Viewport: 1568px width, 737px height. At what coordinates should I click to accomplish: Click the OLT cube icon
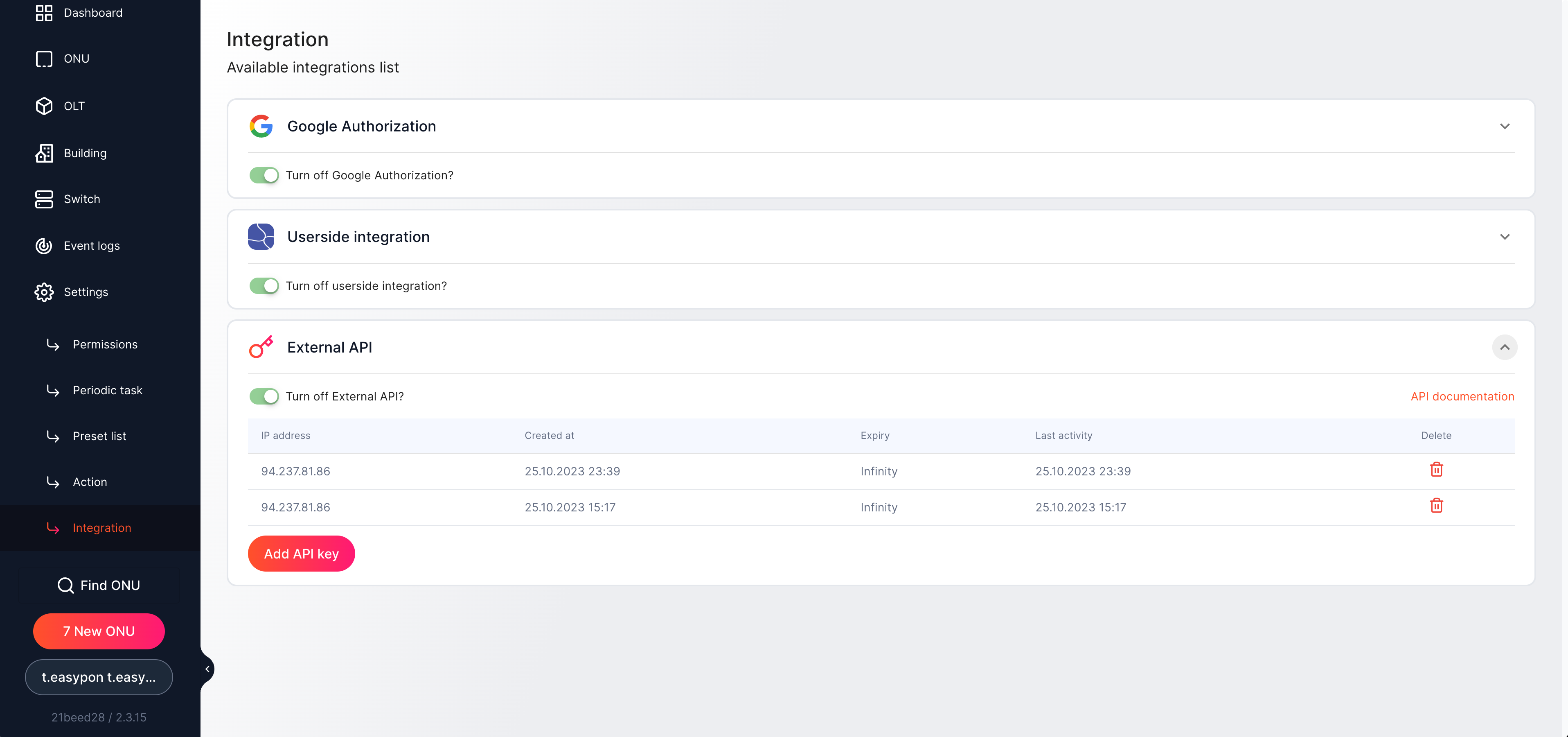(44, 106)
